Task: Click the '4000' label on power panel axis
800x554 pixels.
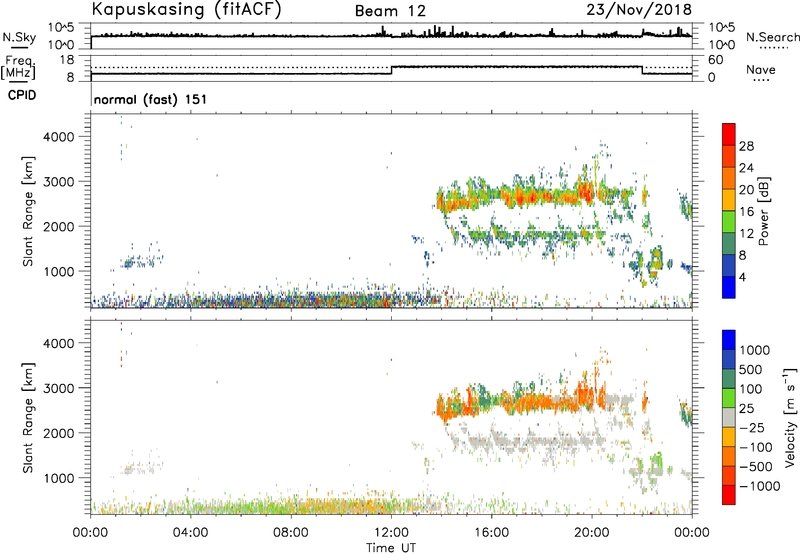Action: pos(58,137)
